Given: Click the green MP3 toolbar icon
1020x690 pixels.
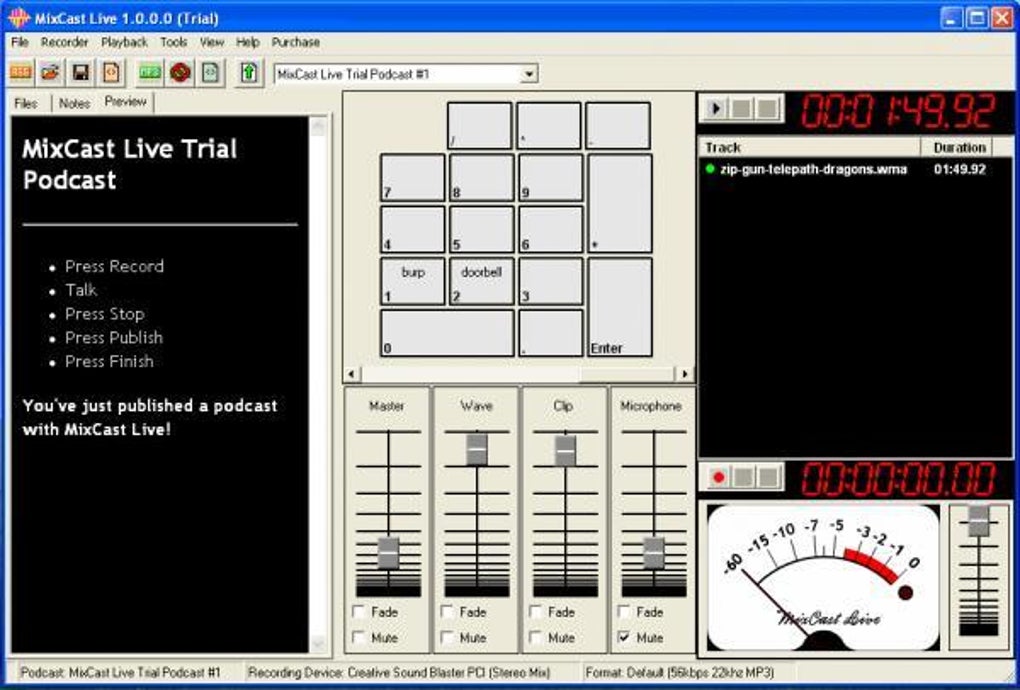Looking at the screenshot, I should 150,72.
